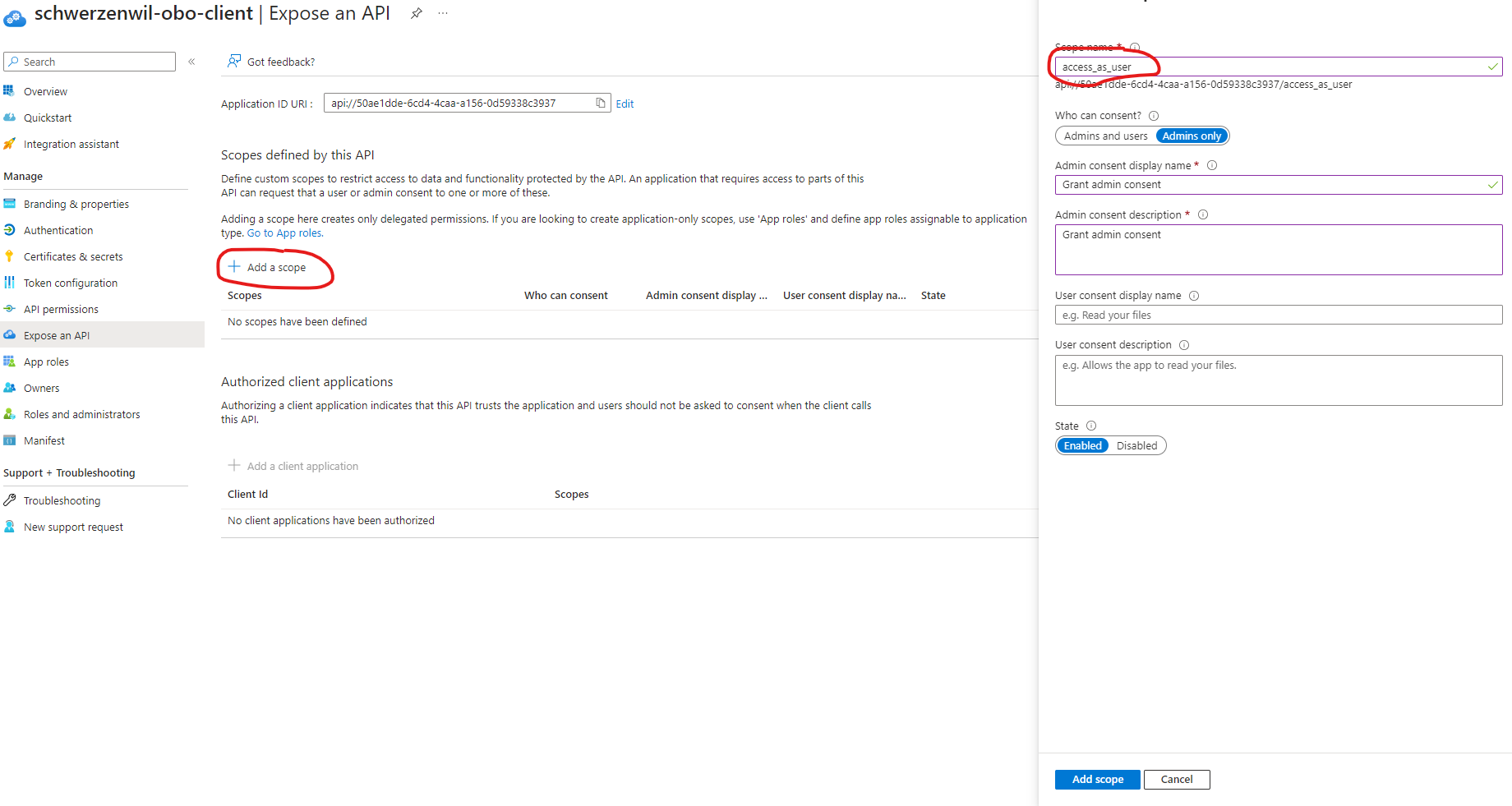Click the Got feedback icon

point(234,62)
